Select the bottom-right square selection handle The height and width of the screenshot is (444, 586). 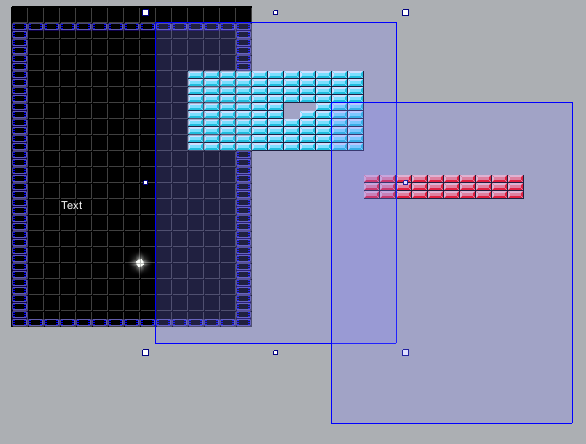click(x=405, y=352)
